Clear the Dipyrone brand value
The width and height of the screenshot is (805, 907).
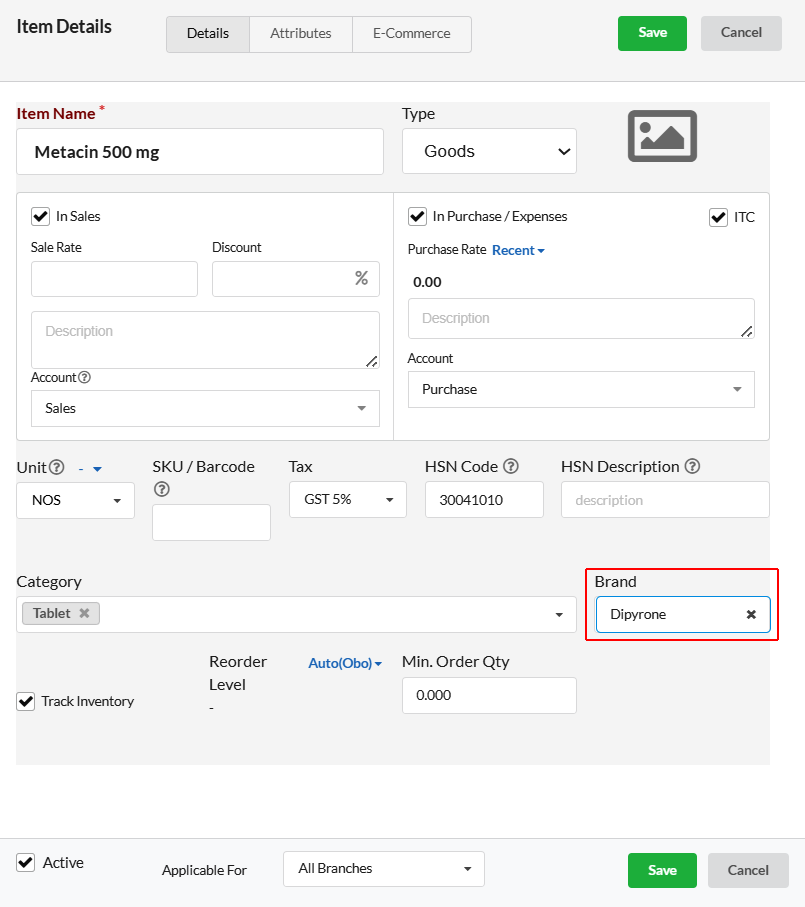[751, 614]
